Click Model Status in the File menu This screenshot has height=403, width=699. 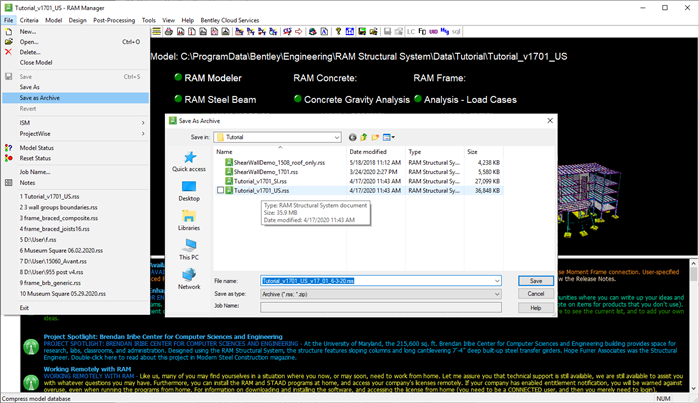click(x=39, y=147)
